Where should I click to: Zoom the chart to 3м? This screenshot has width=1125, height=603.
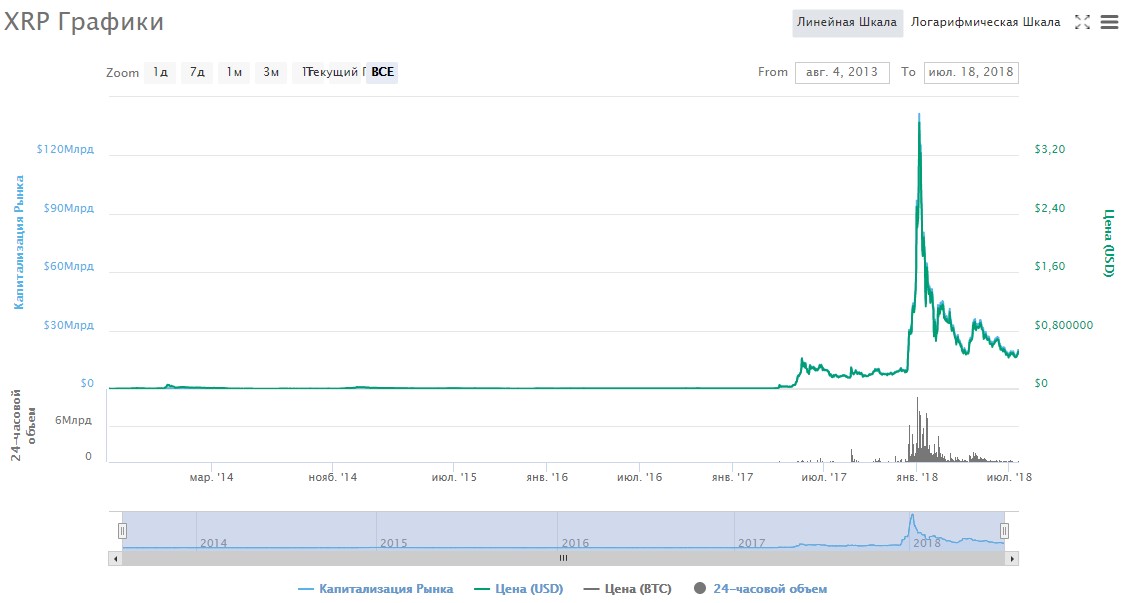pos(270,72)
